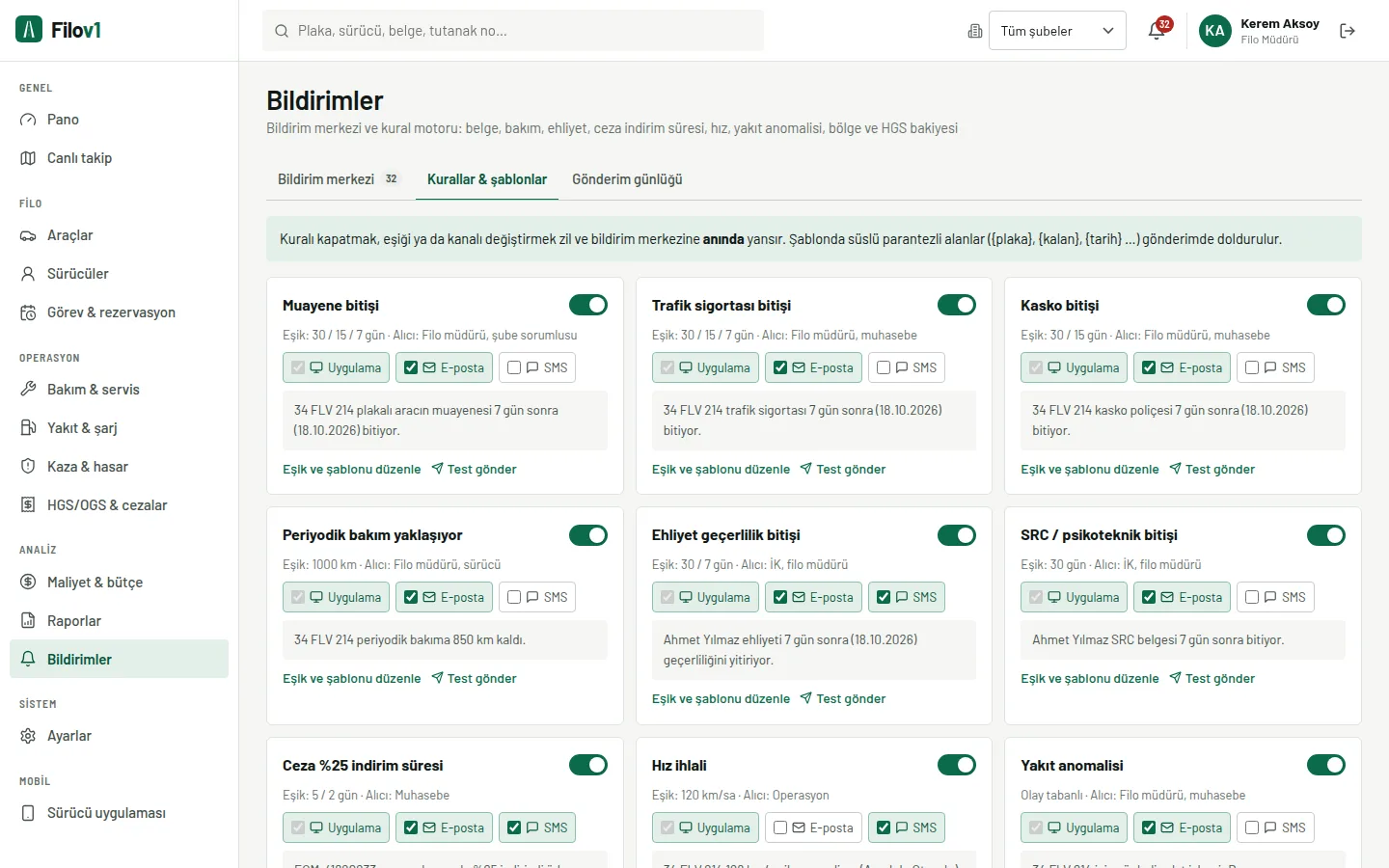The image size is (1389, 868).
Task: Toggle the Yakıt anomalisi rule switch
Action: (x=1326, y=765)
